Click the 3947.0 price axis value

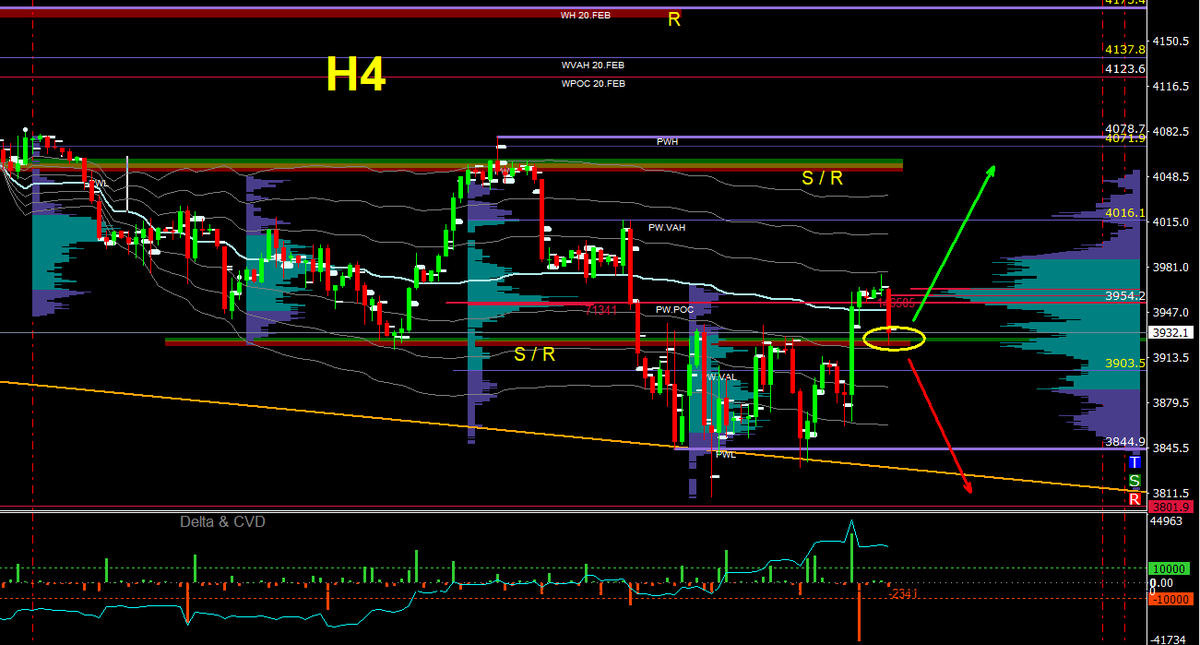pos(1173,312)
